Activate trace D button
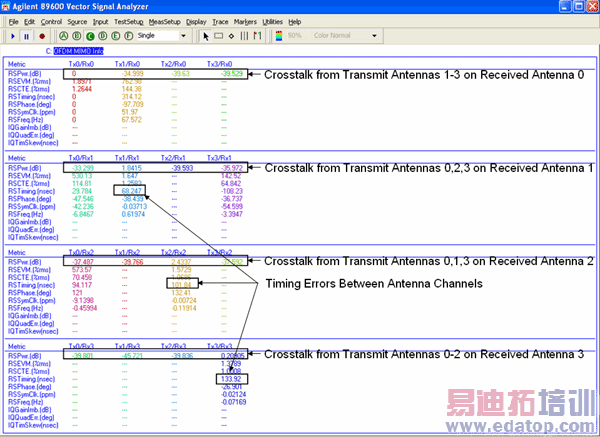600x437 pixels. 103,36
